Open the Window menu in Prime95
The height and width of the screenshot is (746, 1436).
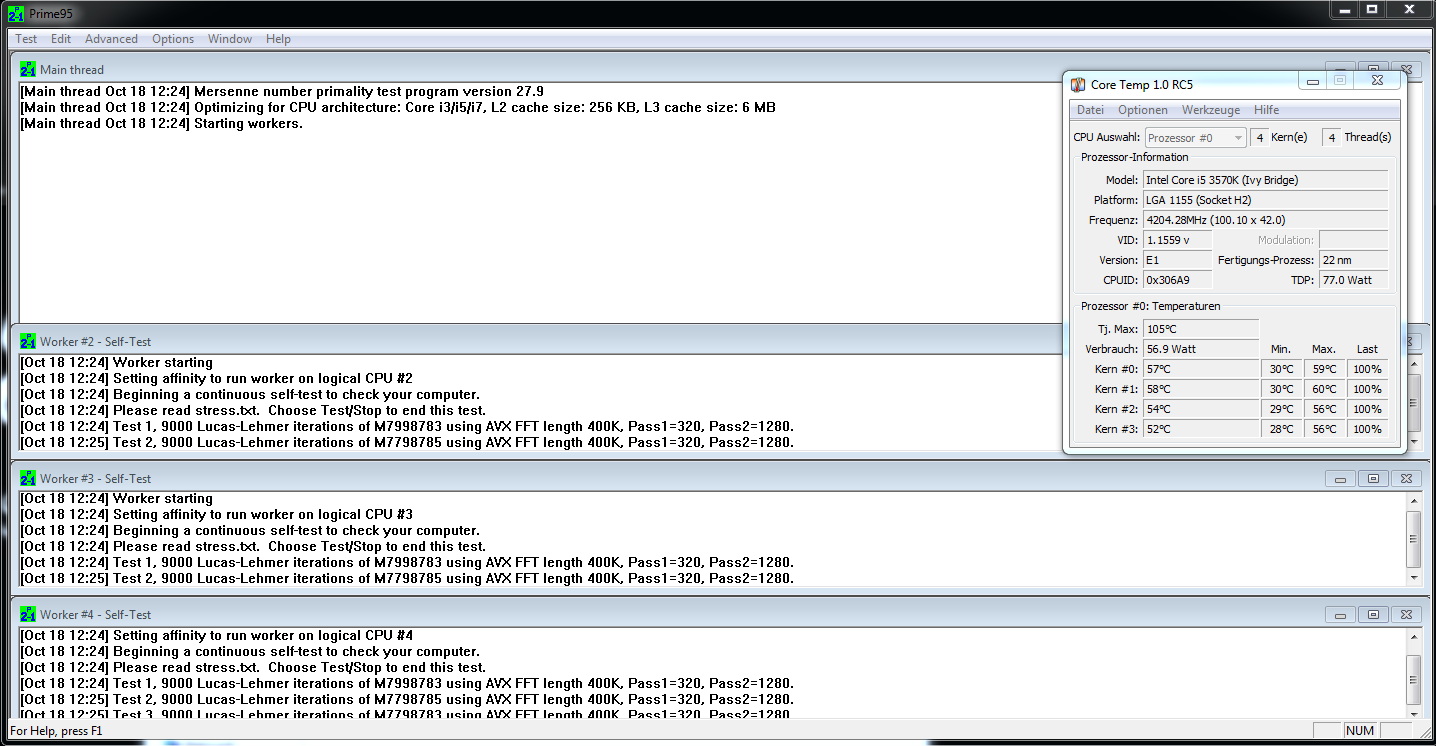tap(230, 39)
